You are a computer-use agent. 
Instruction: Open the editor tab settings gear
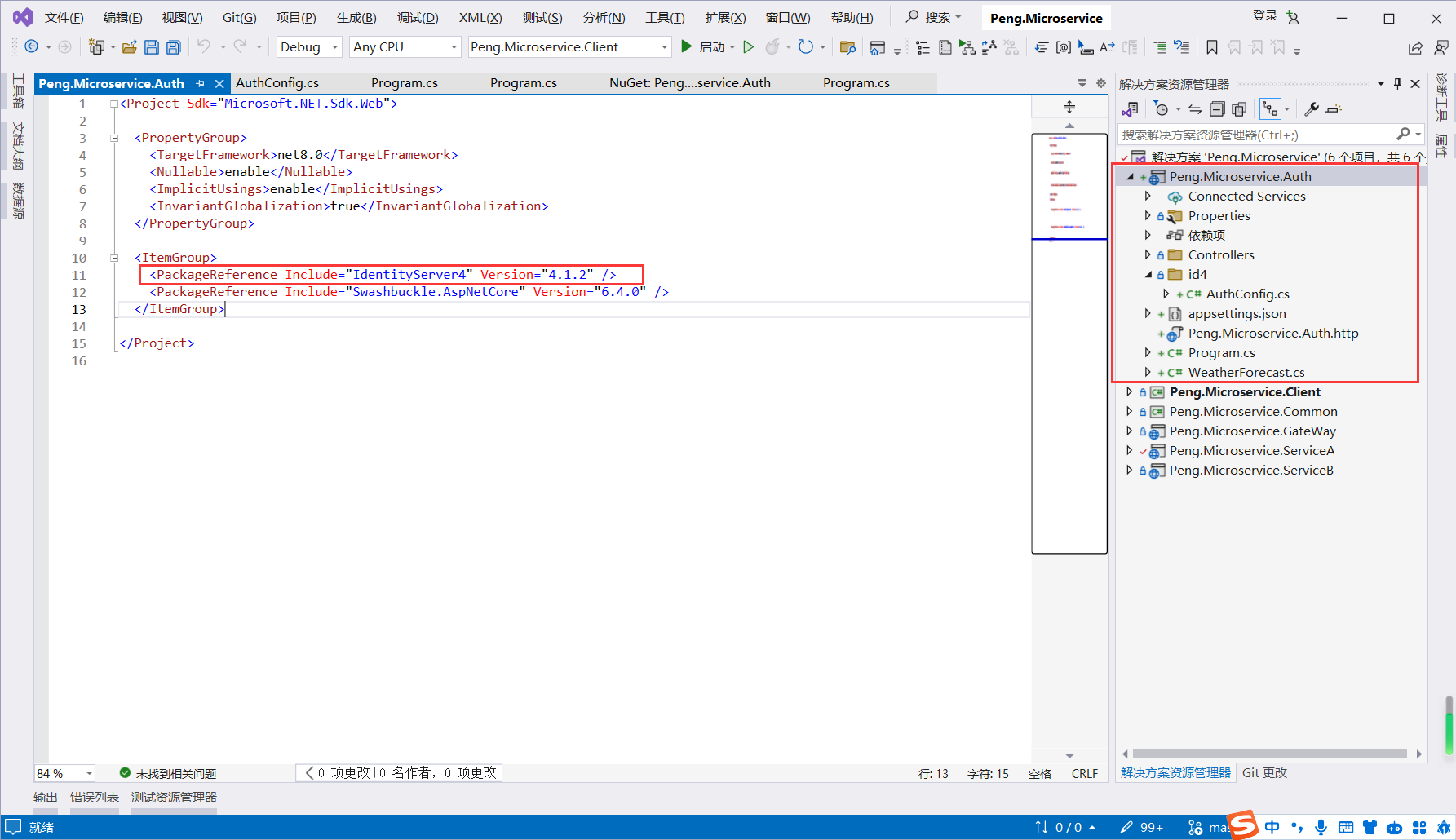(1100, 83)
